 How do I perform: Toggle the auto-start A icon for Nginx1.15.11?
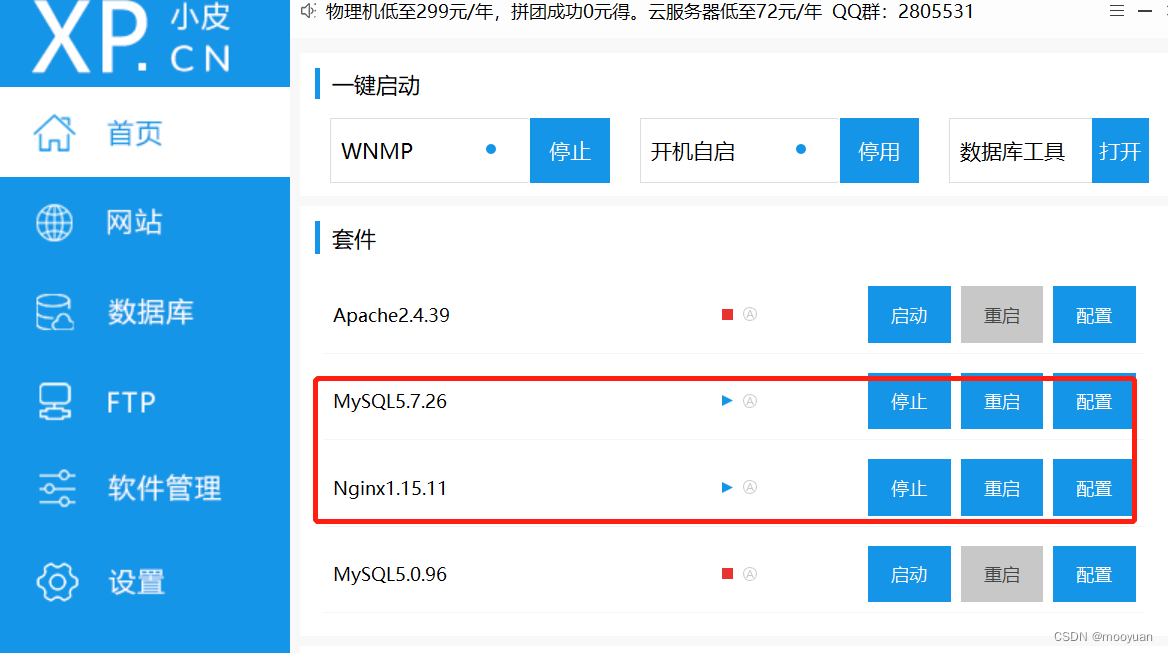[750, 487]
